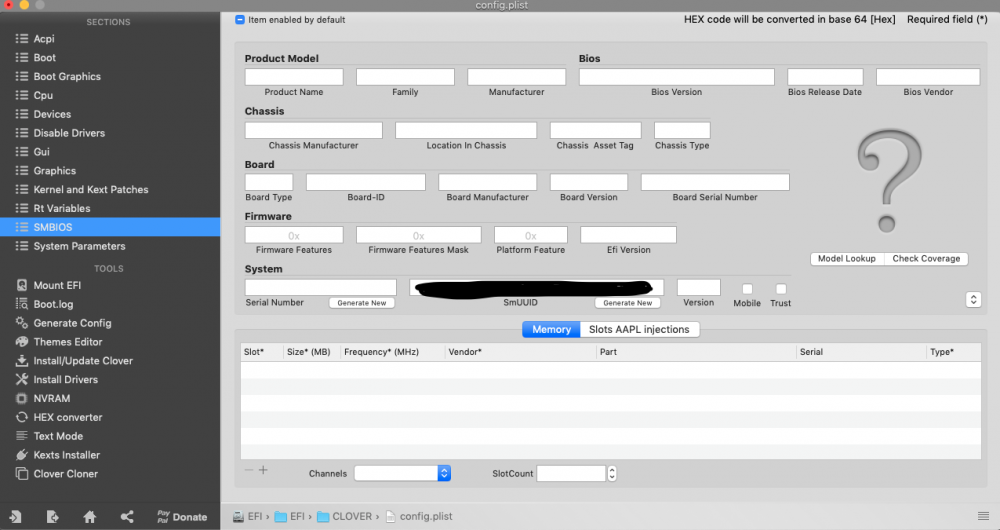This screenshot has width=1000, height=530.
Task: Click the Firmware Features field
Action: click(x=294, y=235)
